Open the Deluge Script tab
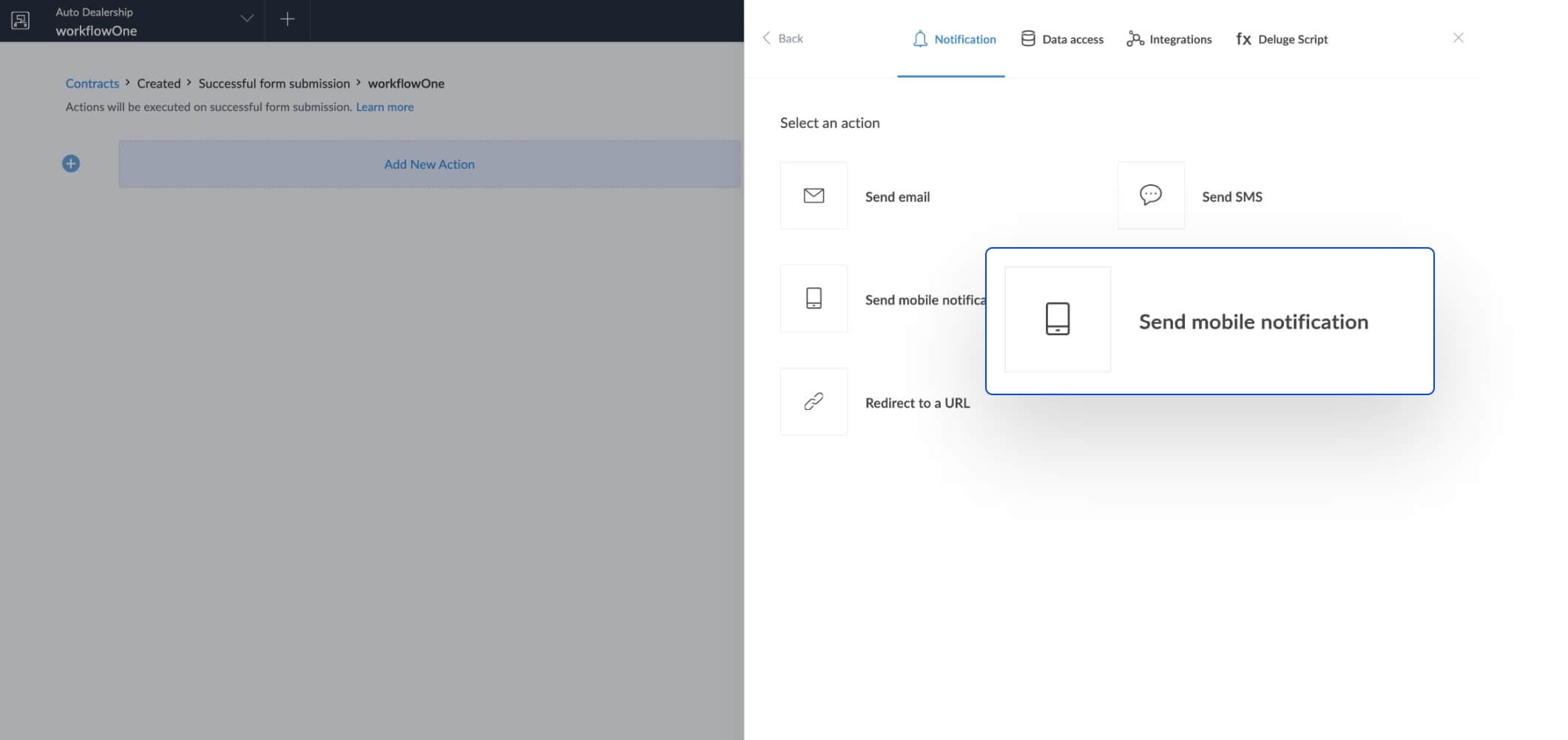Viewport: 1568px width, 740px height. coord(1282,39)
